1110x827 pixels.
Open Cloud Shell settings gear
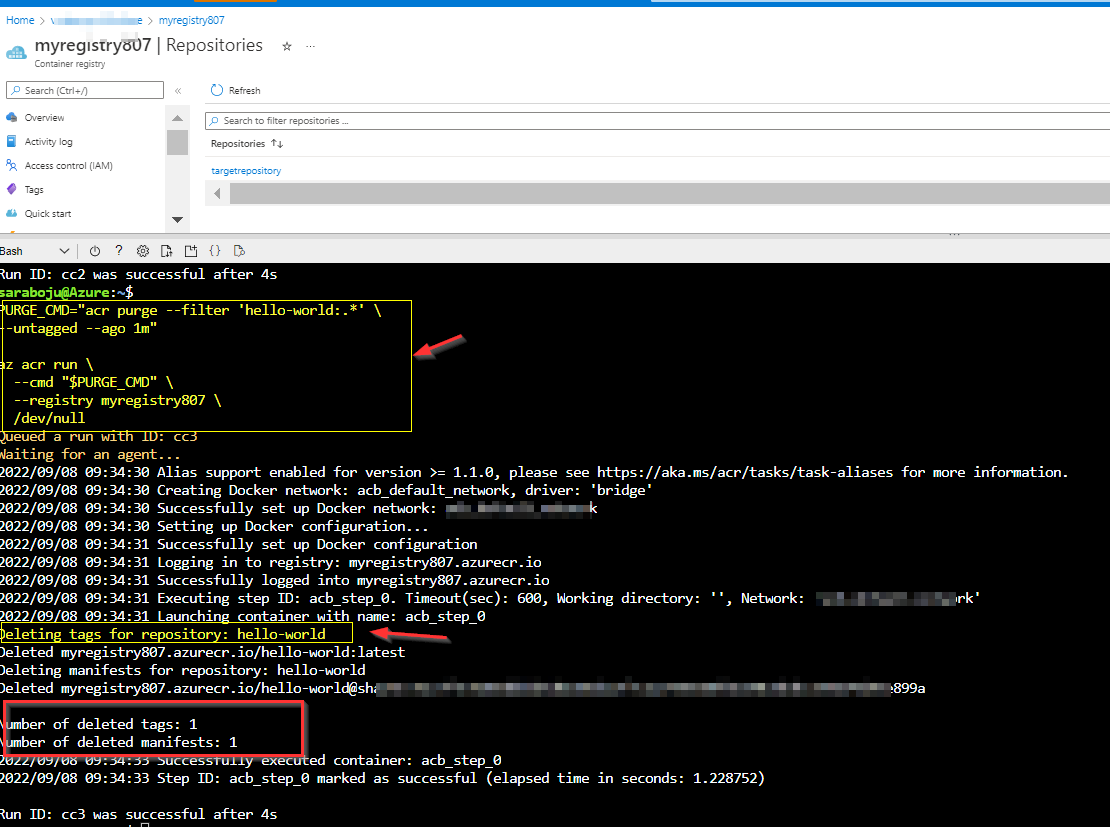pos(143,251)
